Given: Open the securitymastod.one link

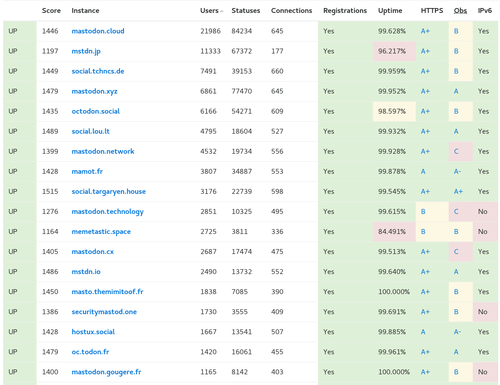Looking at the screenshot, I should pos(104,312).
